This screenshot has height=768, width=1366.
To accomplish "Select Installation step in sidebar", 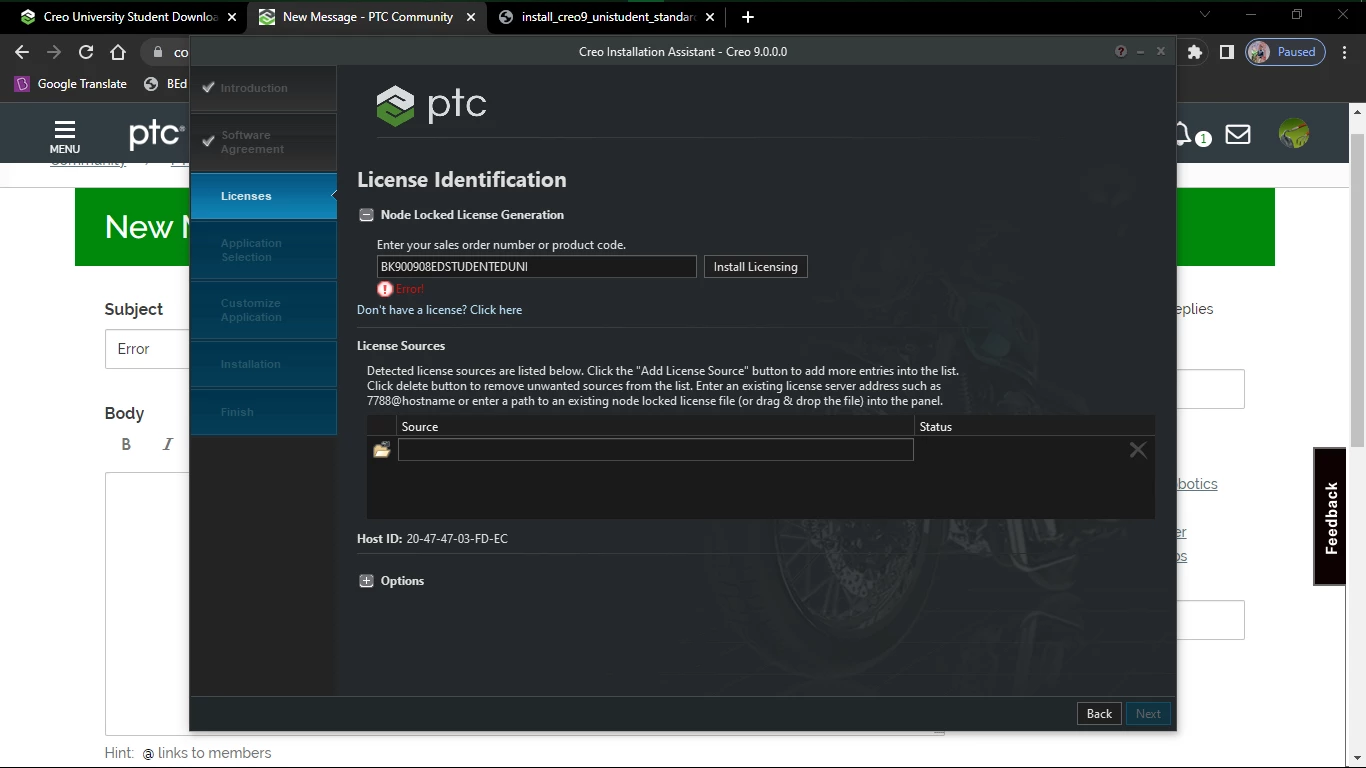I will click(264, 364).
